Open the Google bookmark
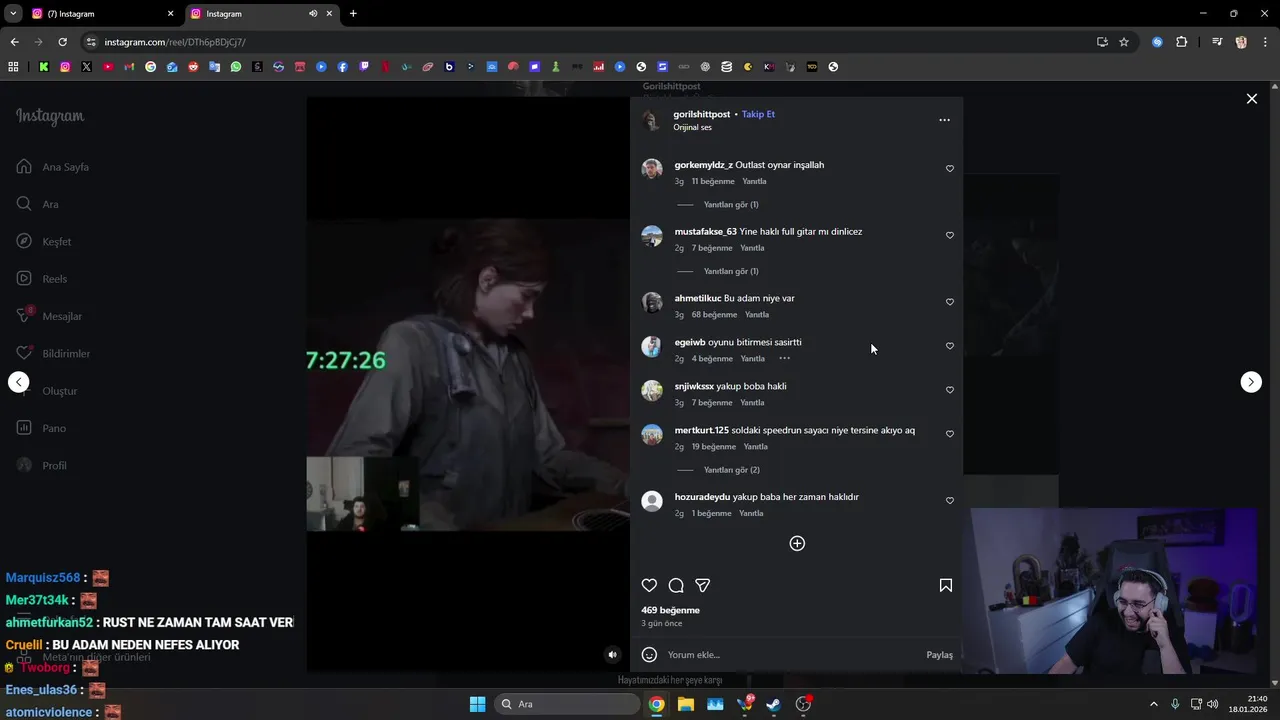This screenshot has height=720, width=1280. tap(151, 67)
